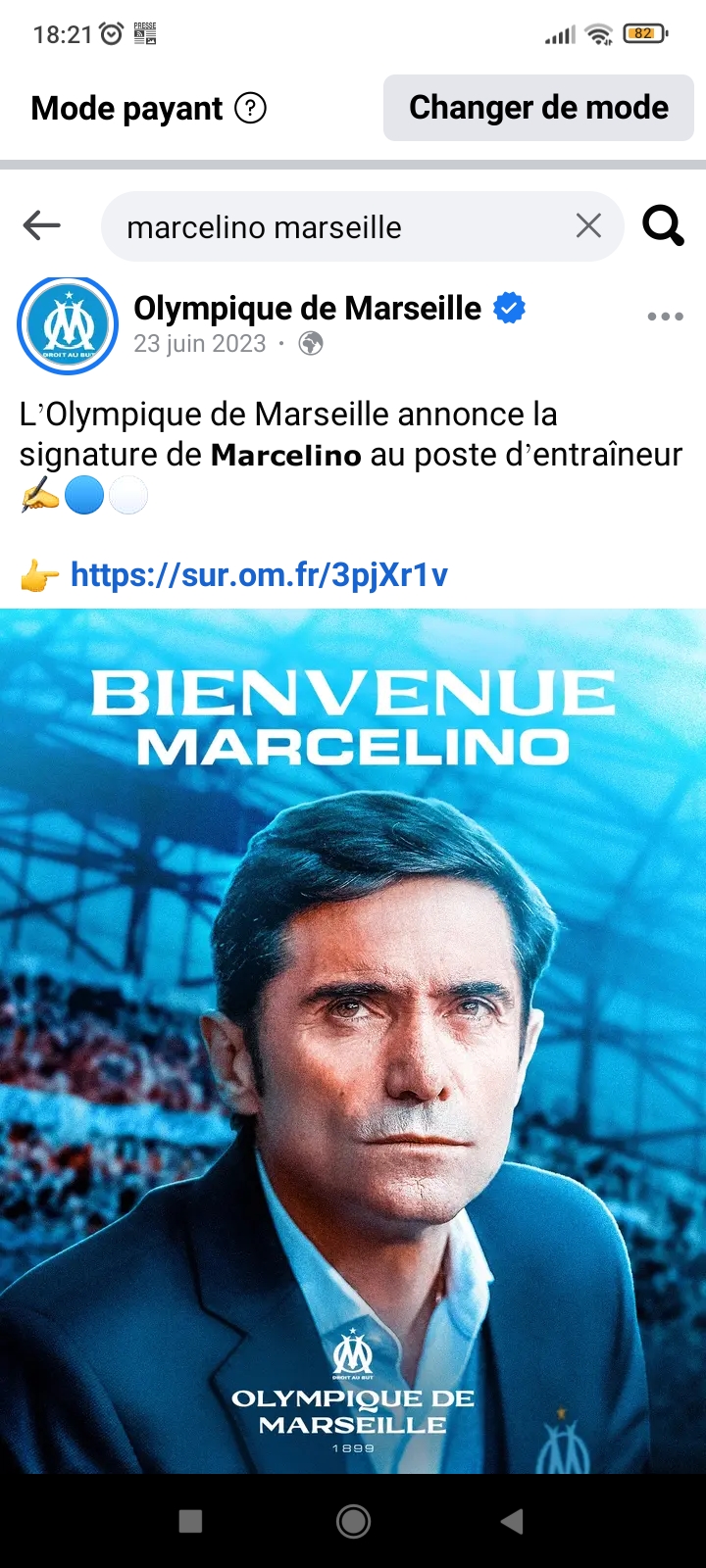Open the Bienvenue Marcelino post image
The width and height of the screenshot is (706, 1568).
tap(353, 1041)
